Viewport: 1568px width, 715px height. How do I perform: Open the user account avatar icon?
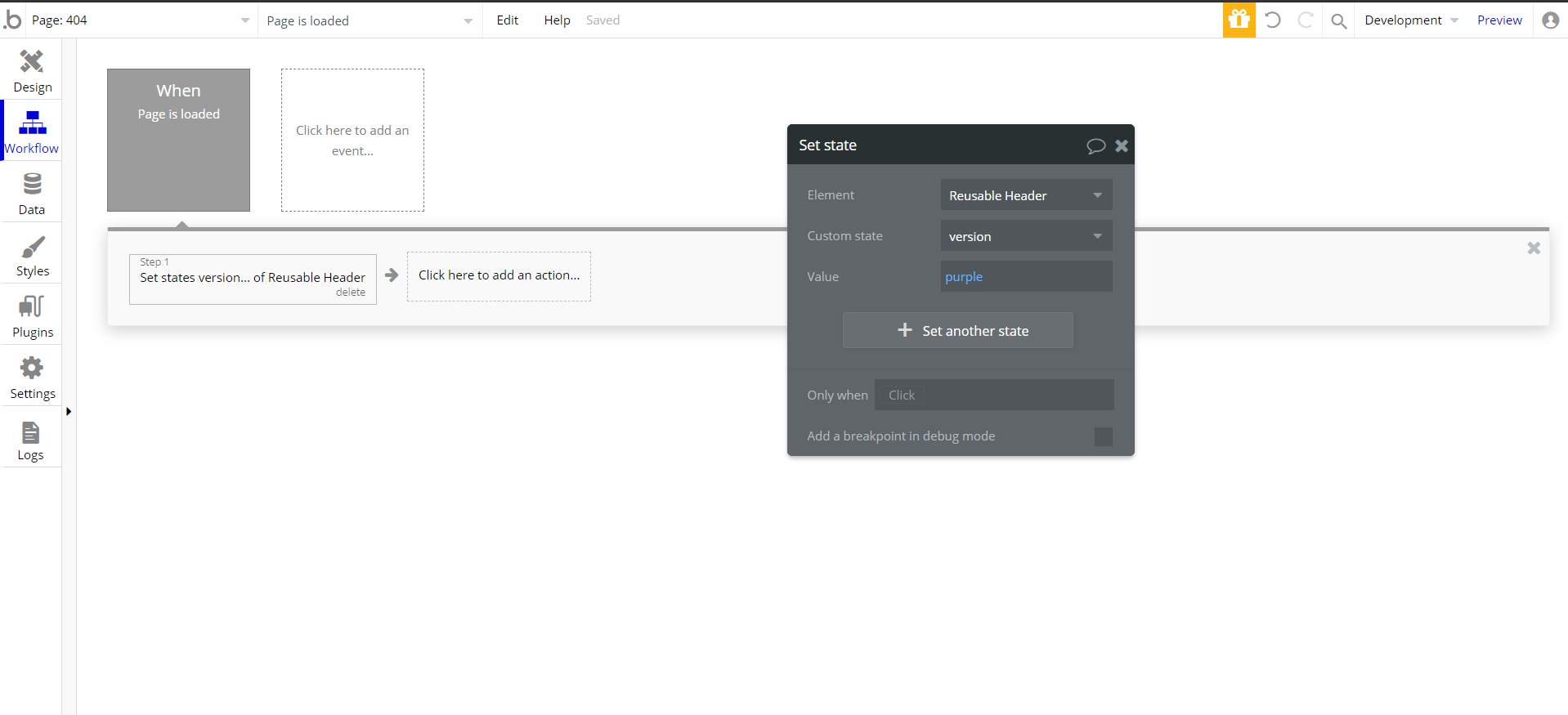(x=1550, y=20)
